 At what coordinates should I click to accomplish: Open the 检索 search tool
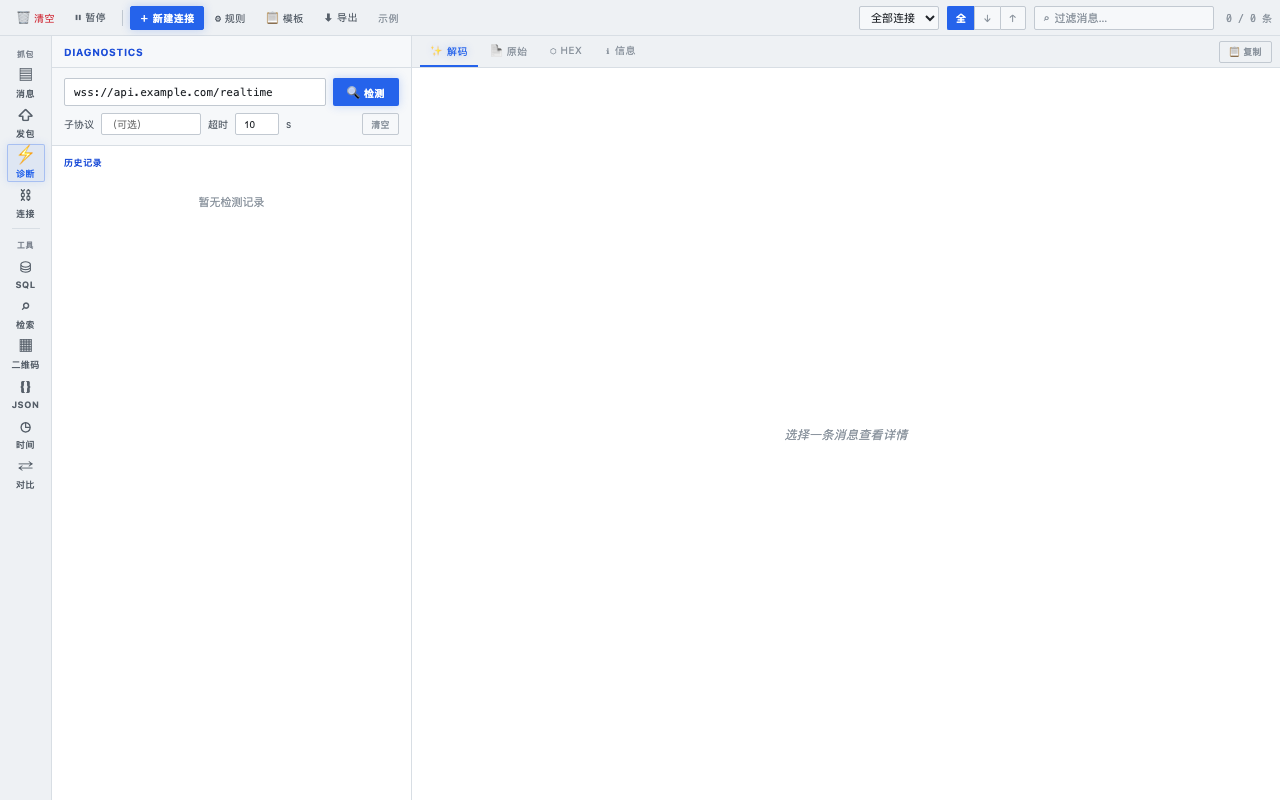tap(25, 314)
